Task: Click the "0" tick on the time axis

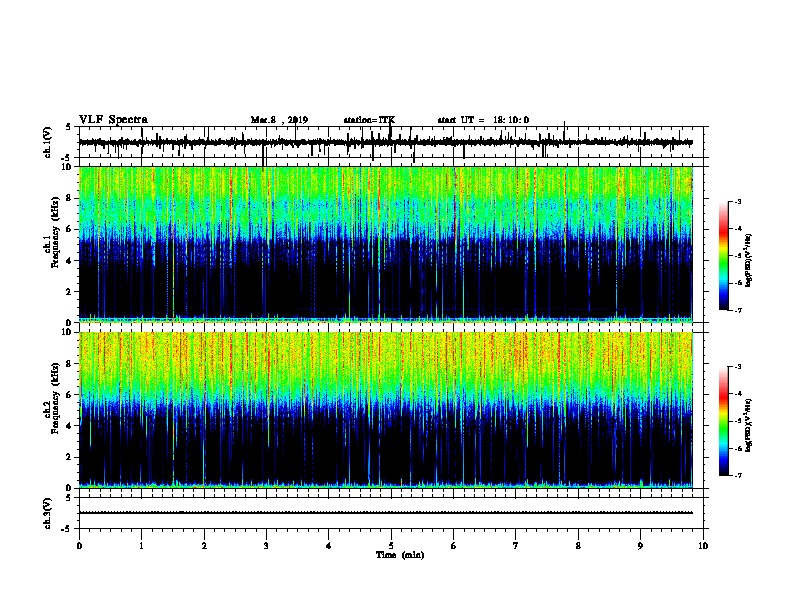Action: (x=79, y=546)
